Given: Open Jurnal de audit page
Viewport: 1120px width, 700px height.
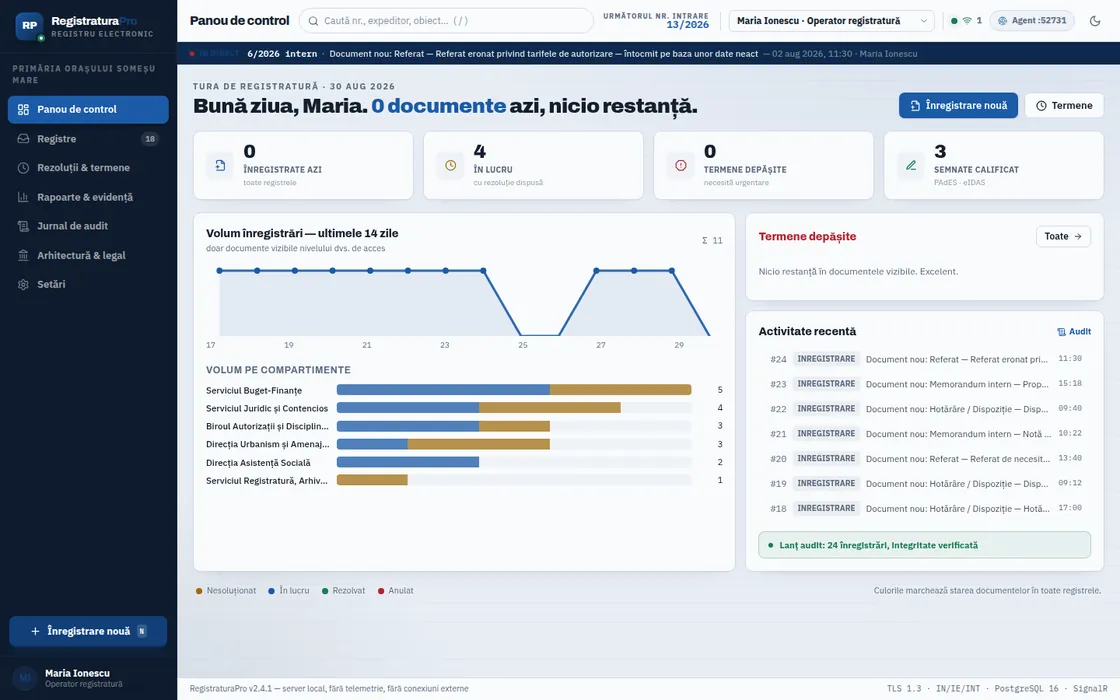Looking at the screenshot, I should (x=88, y=226).
